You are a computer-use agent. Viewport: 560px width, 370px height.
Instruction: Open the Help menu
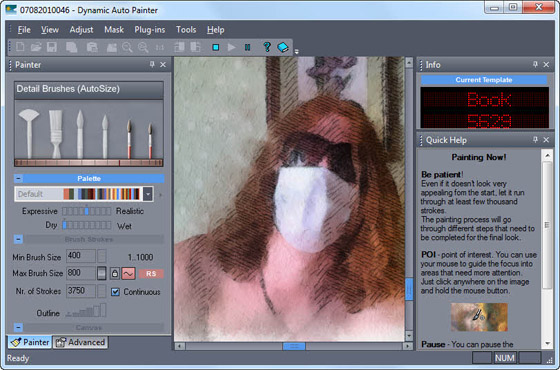[215, 30]
